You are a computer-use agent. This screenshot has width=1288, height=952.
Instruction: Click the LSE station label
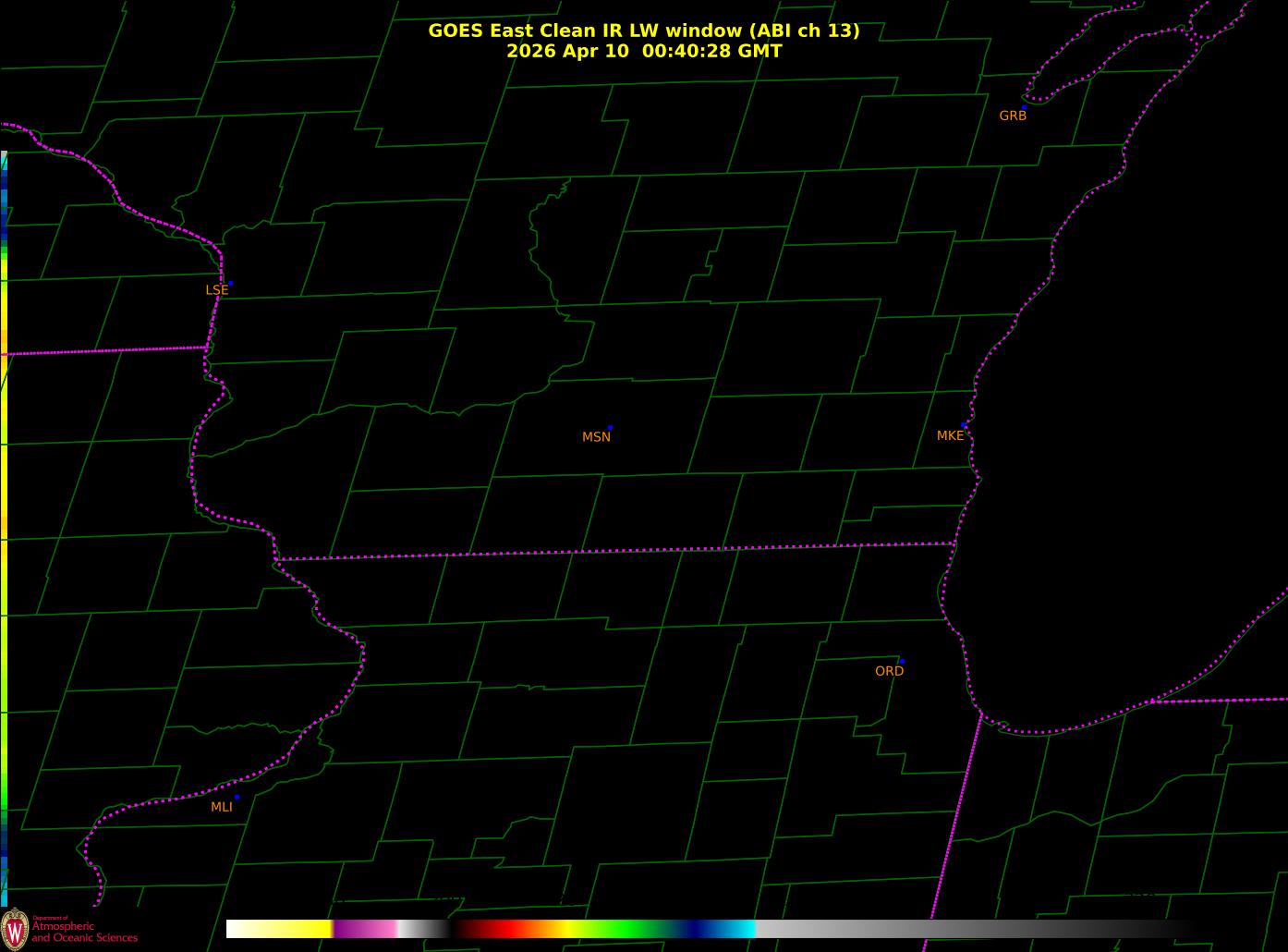point(216,289)
